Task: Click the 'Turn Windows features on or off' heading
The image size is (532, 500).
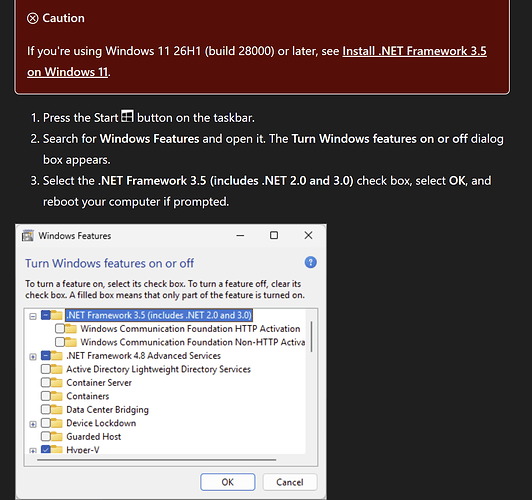Action: [109, 263]
